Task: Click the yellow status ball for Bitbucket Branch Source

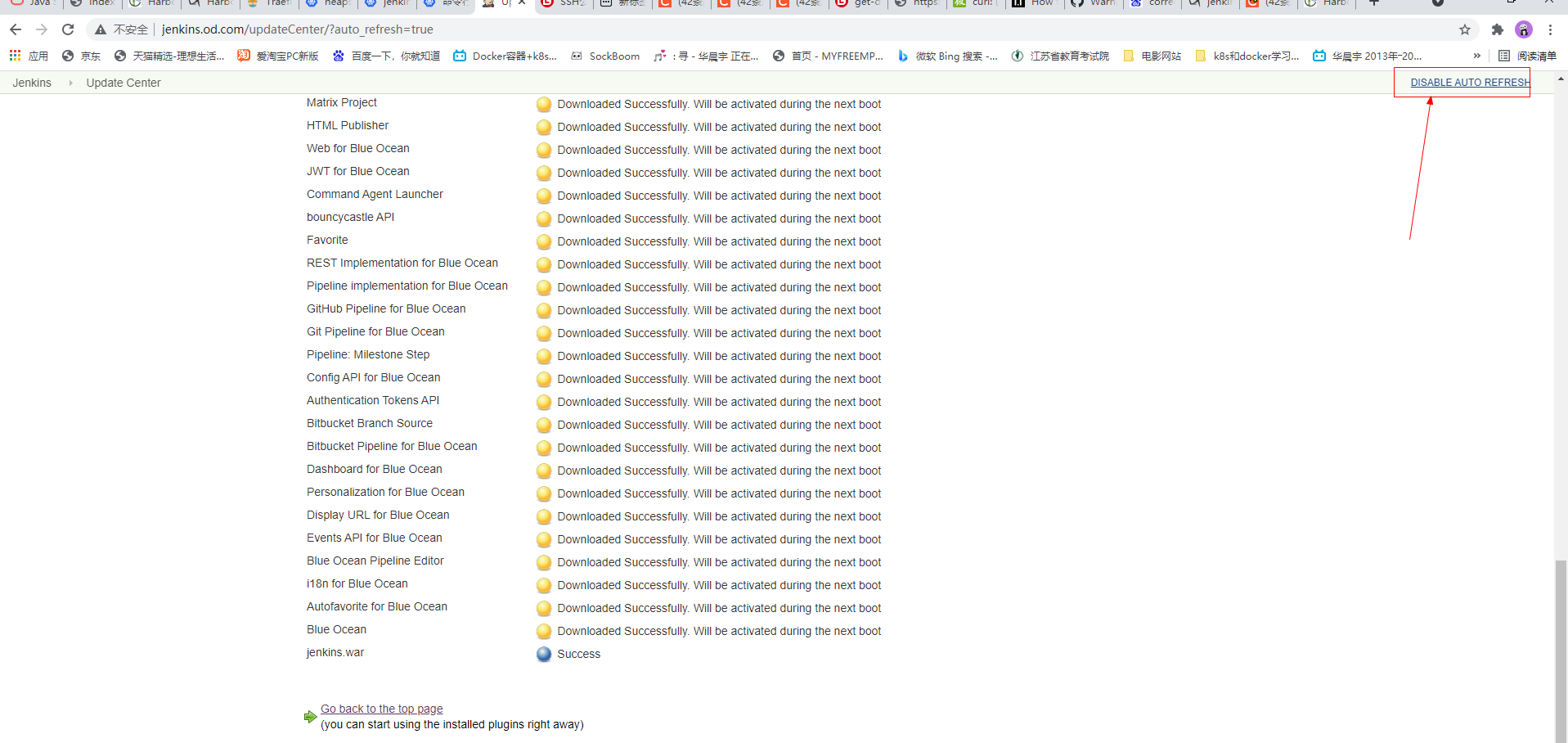Action: pyautogui.click(x=544, y=426)
